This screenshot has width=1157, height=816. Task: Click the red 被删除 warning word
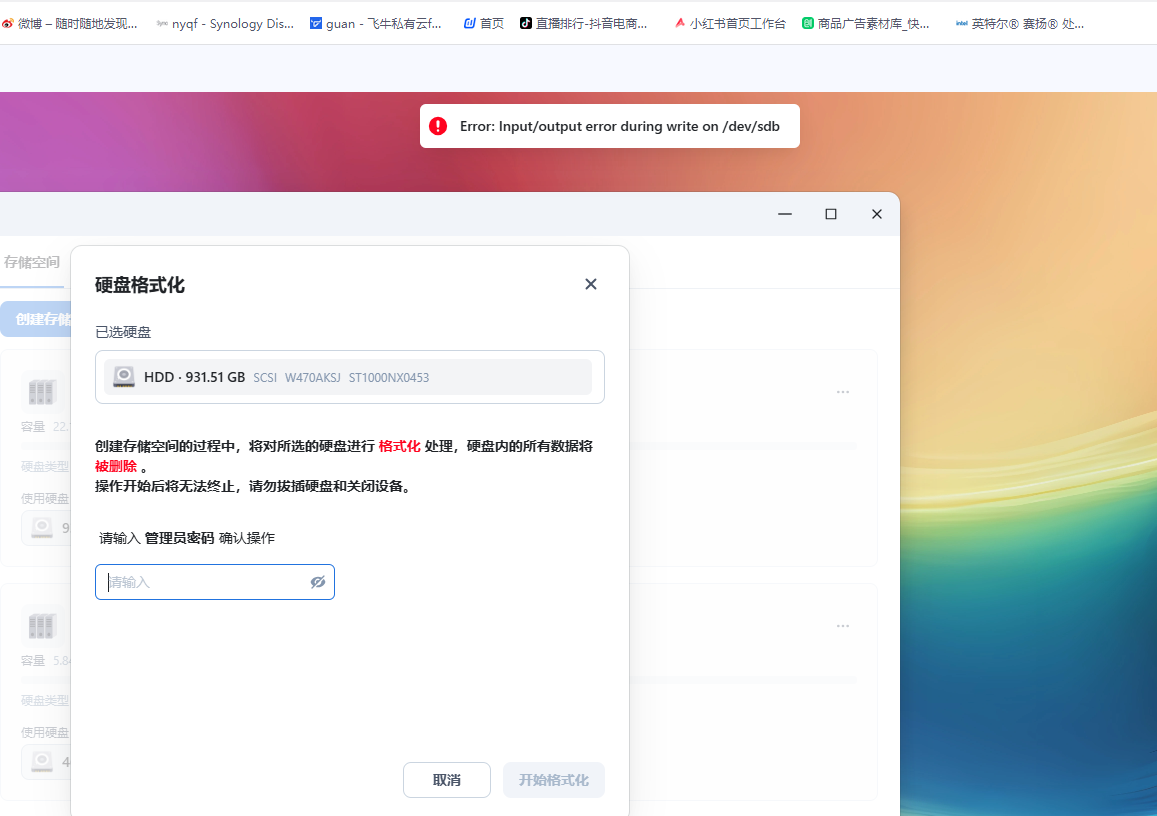tap(116, 466)
